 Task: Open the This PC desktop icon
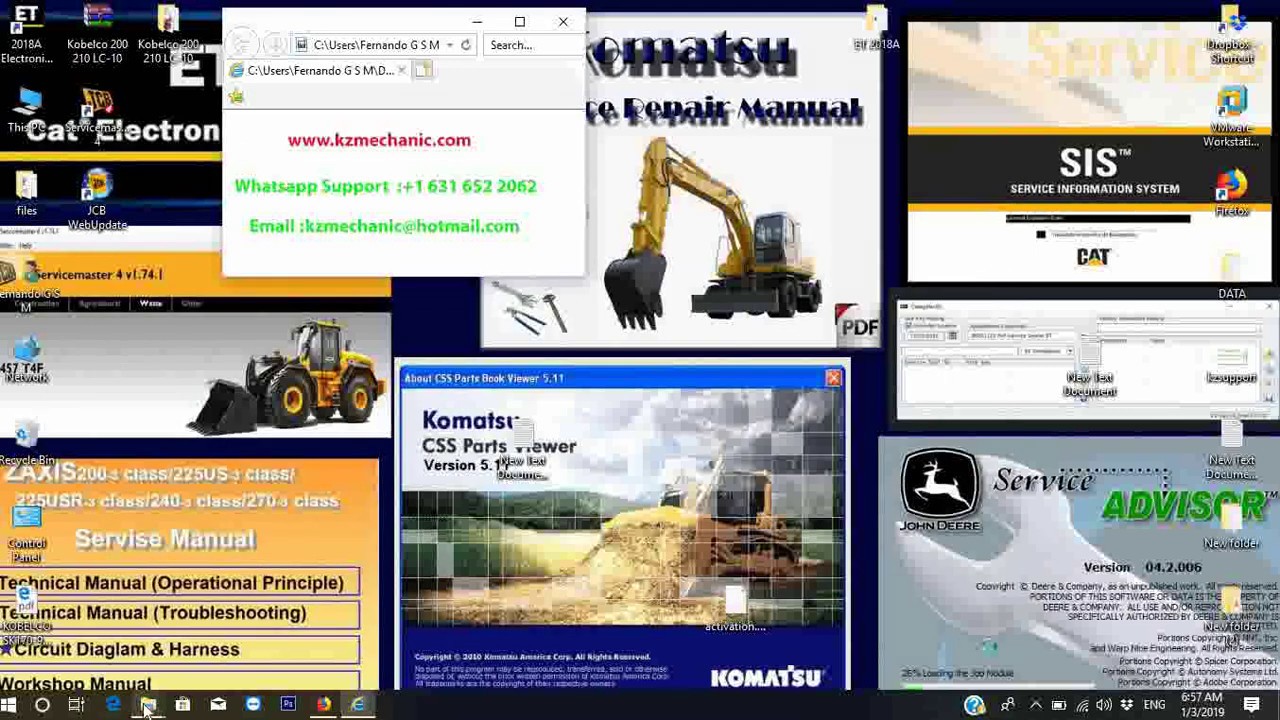[x=27, y=110]
